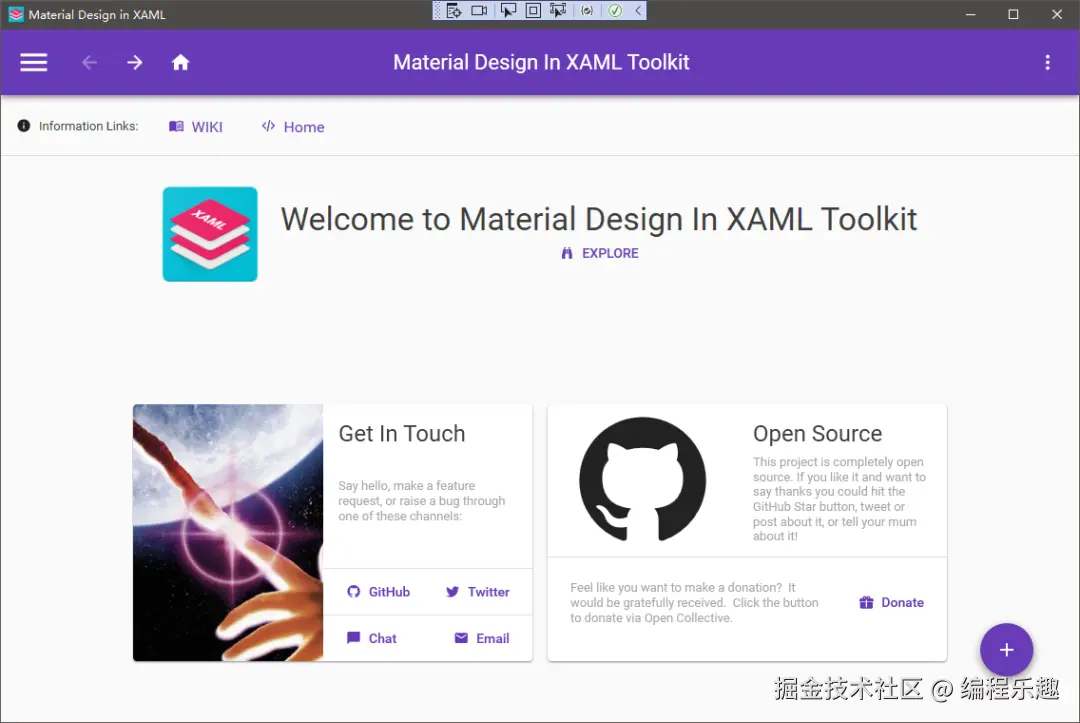Go forward with the right arrow
1080x723 pixels.
pos(135,63)
